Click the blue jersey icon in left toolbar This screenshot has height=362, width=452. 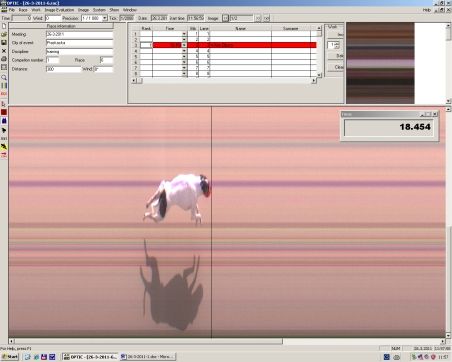(4, 121)
